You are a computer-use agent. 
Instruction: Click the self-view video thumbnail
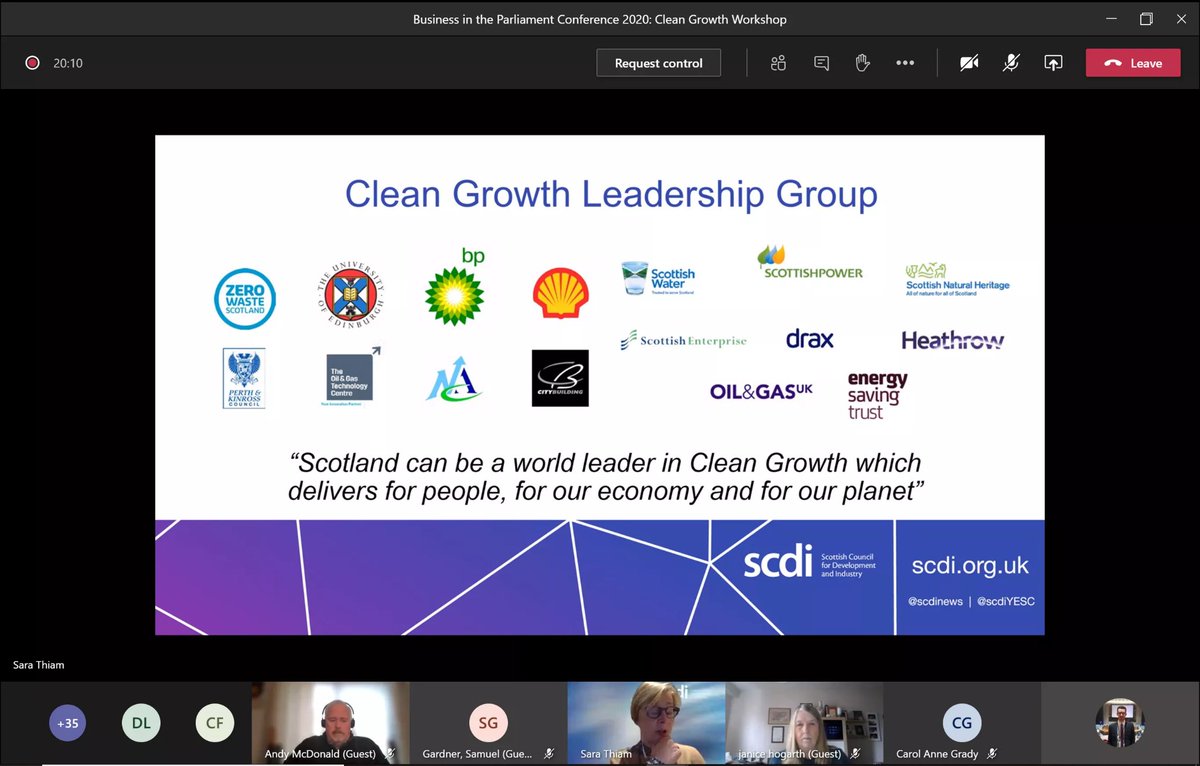[1119, 723]
